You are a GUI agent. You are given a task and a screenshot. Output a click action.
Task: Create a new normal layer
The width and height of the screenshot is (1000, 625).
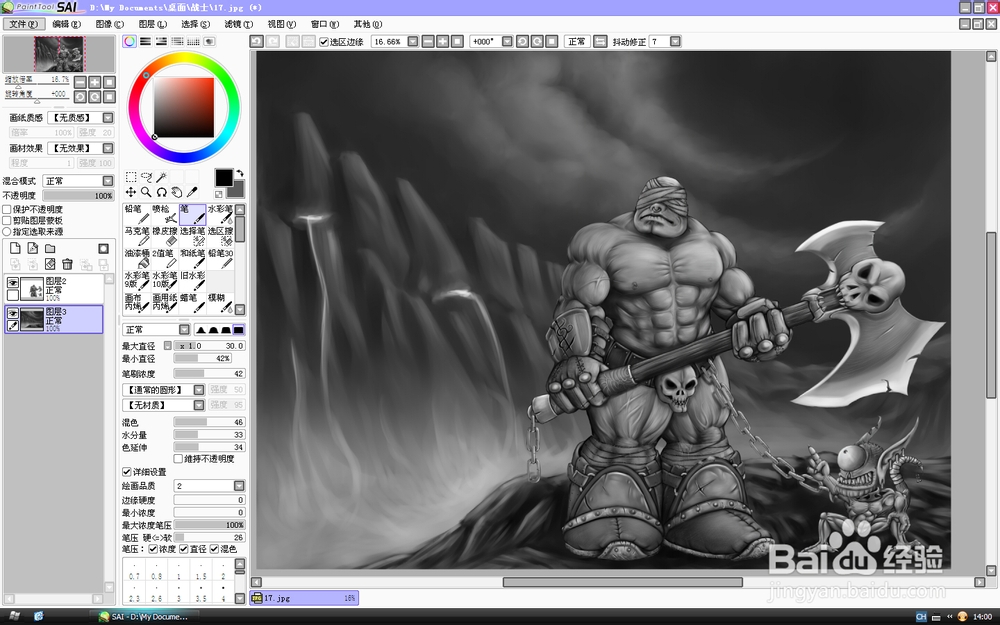15,248
